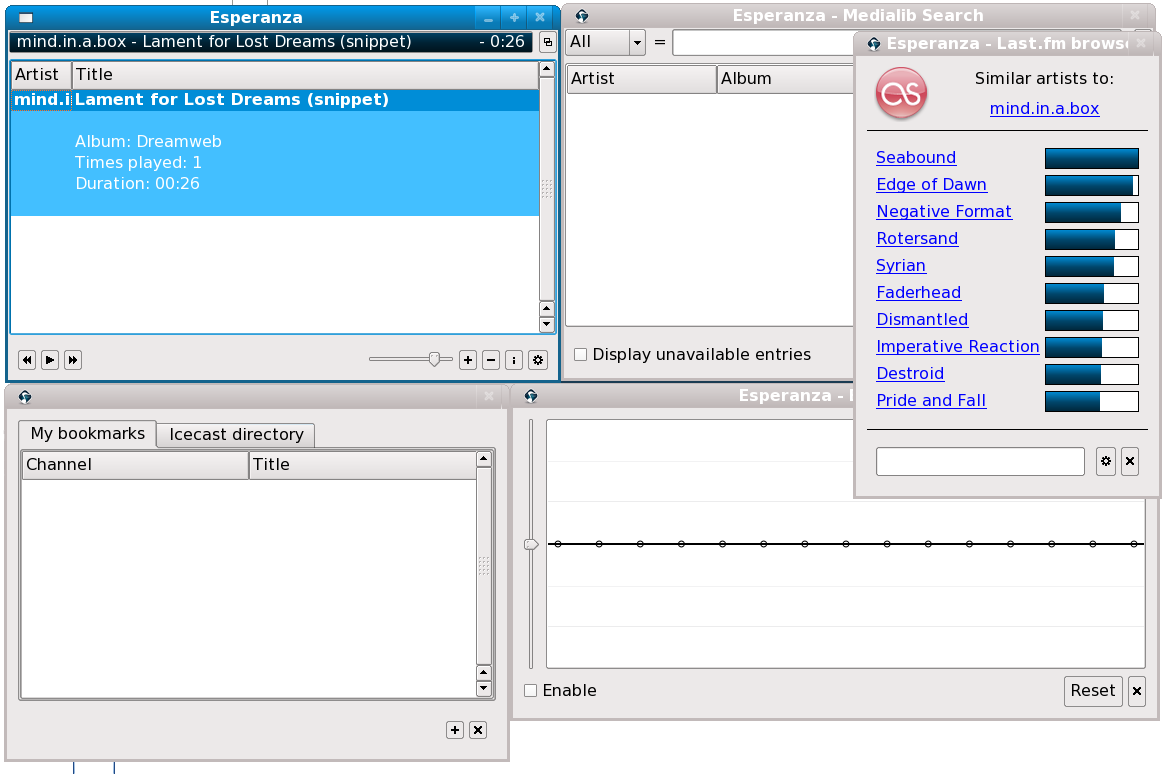Click the plus button under the bookmarks list
Screen dimensions: 1167x774
click(455, 730)
